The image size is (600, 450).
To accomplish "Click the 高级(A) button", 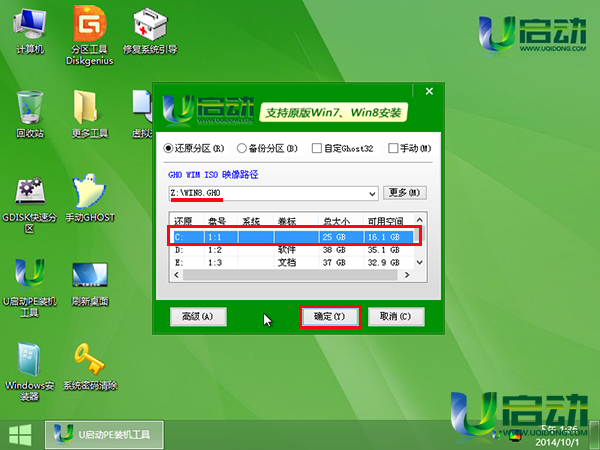I will click(198, 317).
